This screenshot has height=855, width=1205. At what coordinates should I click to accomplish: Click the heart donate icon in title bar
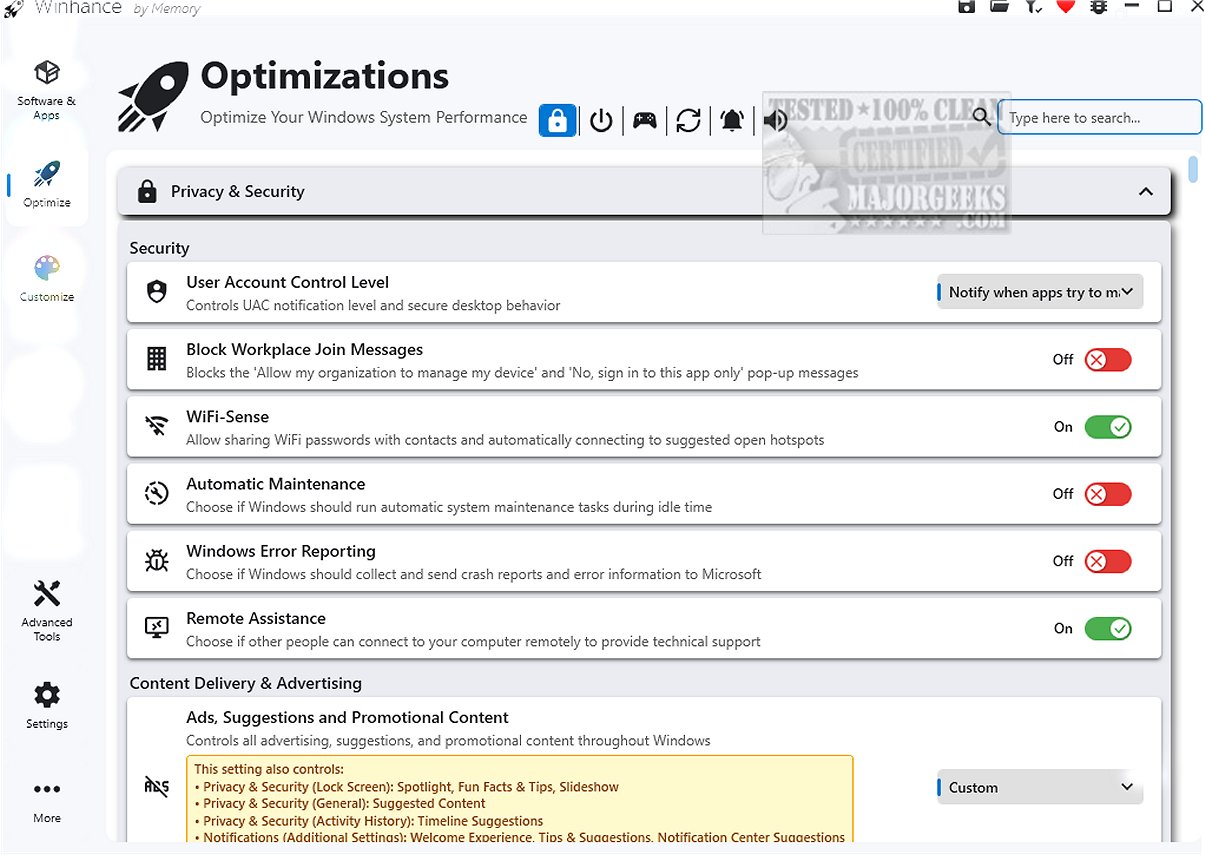(1065, 7)
